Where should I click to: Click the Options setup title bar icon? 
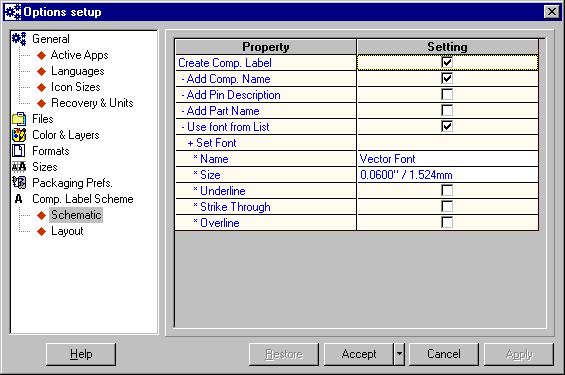(x=12, y=12)
